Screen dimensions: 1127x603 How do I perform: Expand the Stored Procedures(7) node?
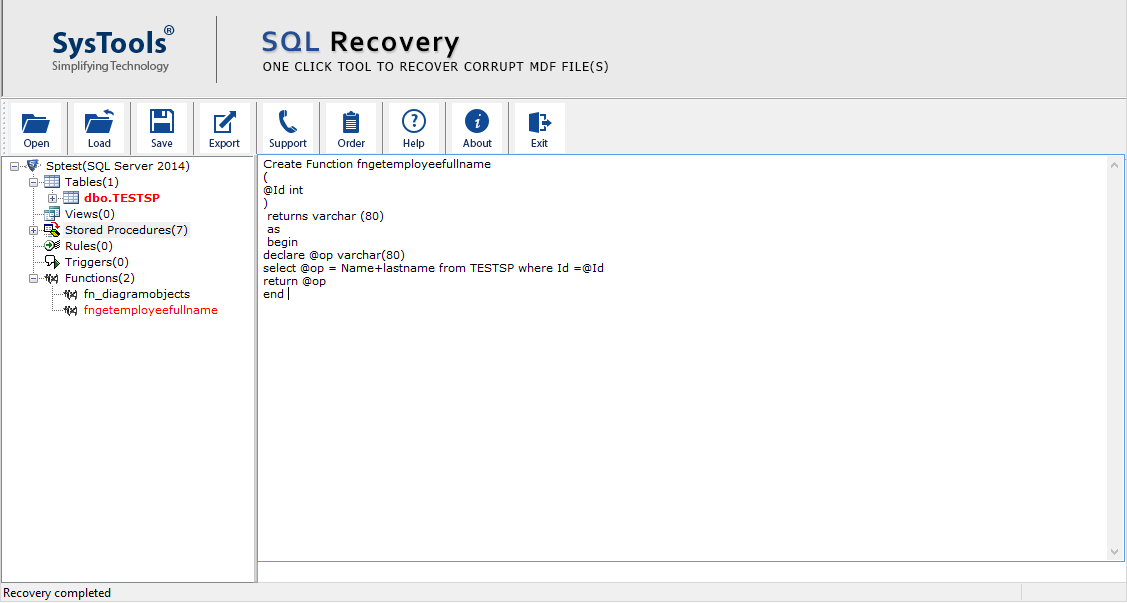(x=33, y=231)
